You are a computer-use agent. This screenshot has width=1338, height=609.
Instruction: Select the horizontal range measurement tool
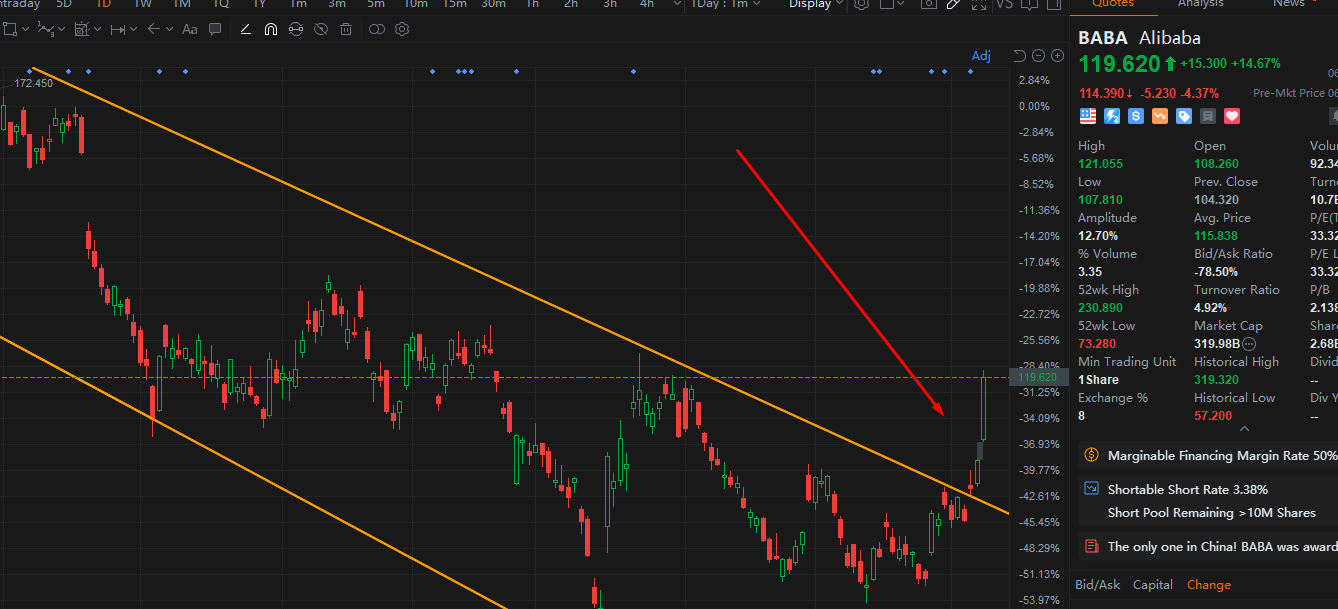pyautogui.click(x=118, y=29)
